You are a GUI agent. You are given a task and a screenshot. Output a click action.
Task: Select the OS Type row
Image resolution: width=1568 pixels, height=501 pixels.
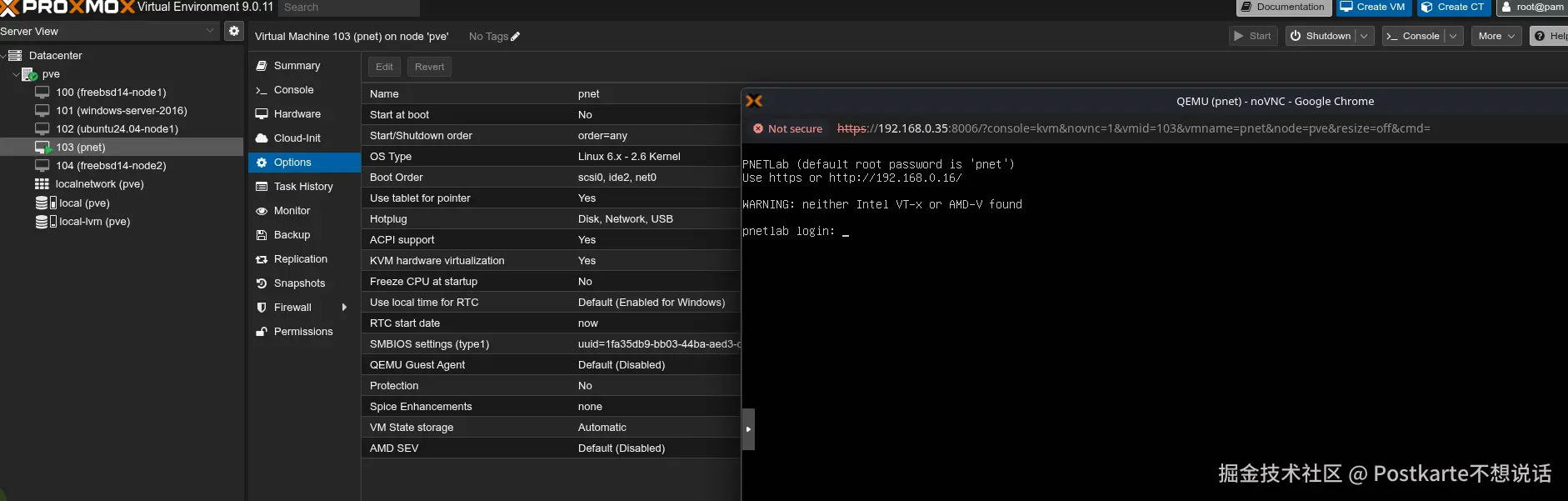coord(551,157)
